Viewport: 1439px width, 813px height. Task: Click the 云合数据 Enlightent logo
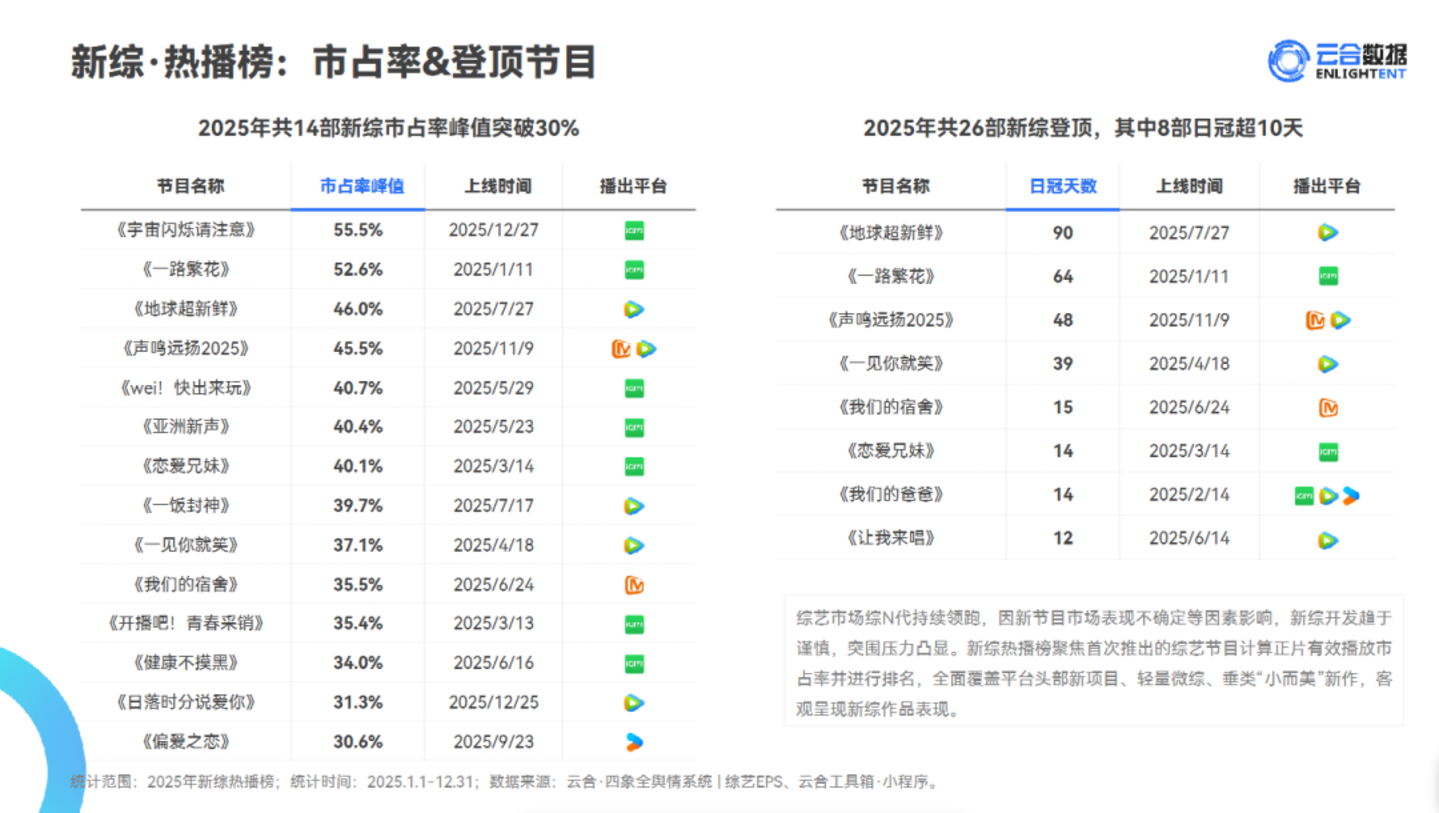point(1337,62)
